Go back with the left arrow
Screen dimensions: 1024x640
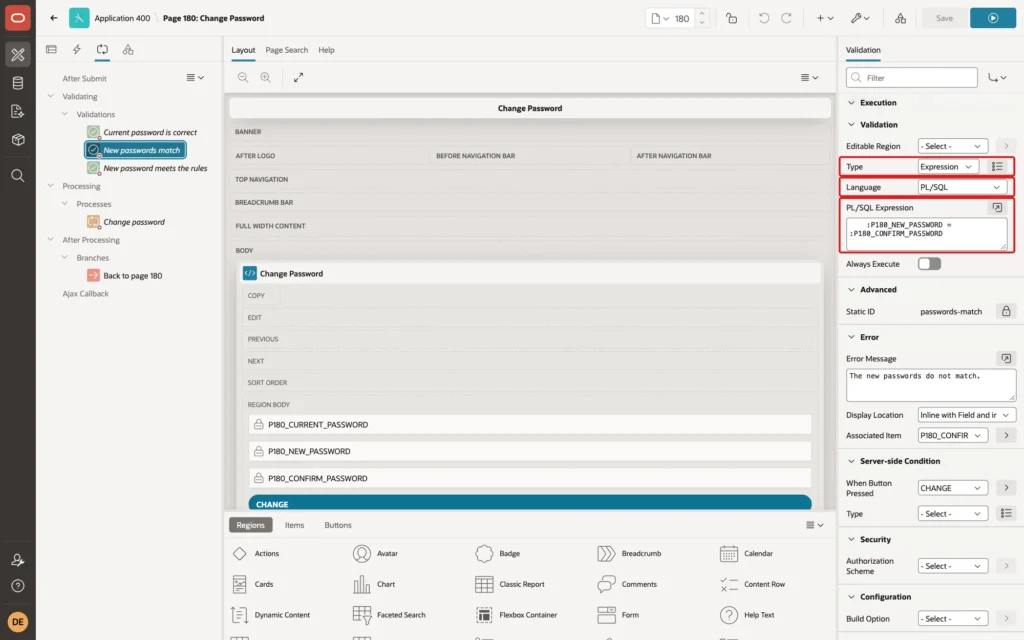click(x=54, y=18)
